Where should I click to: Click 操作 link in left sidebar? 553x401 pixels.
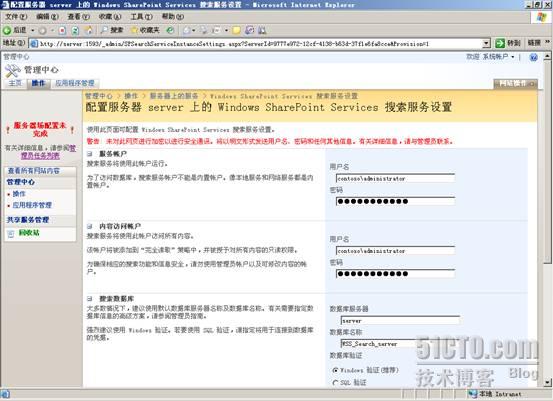(19, 194)
